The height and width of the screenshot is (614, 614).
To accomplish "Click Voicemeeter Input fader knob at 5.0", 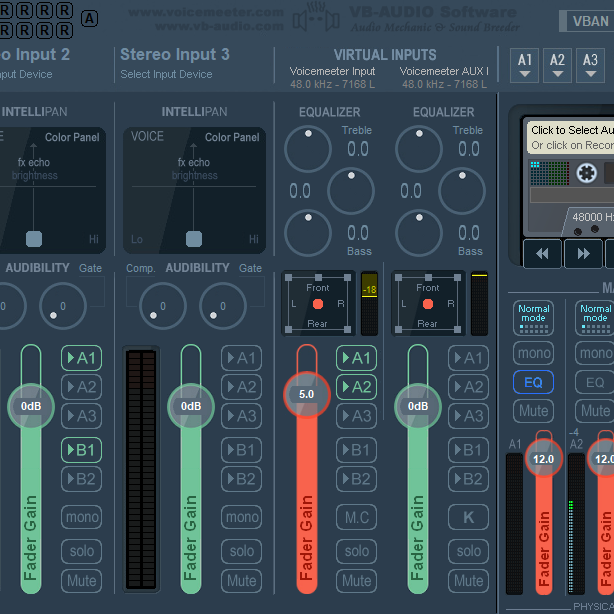I will 307,394.
